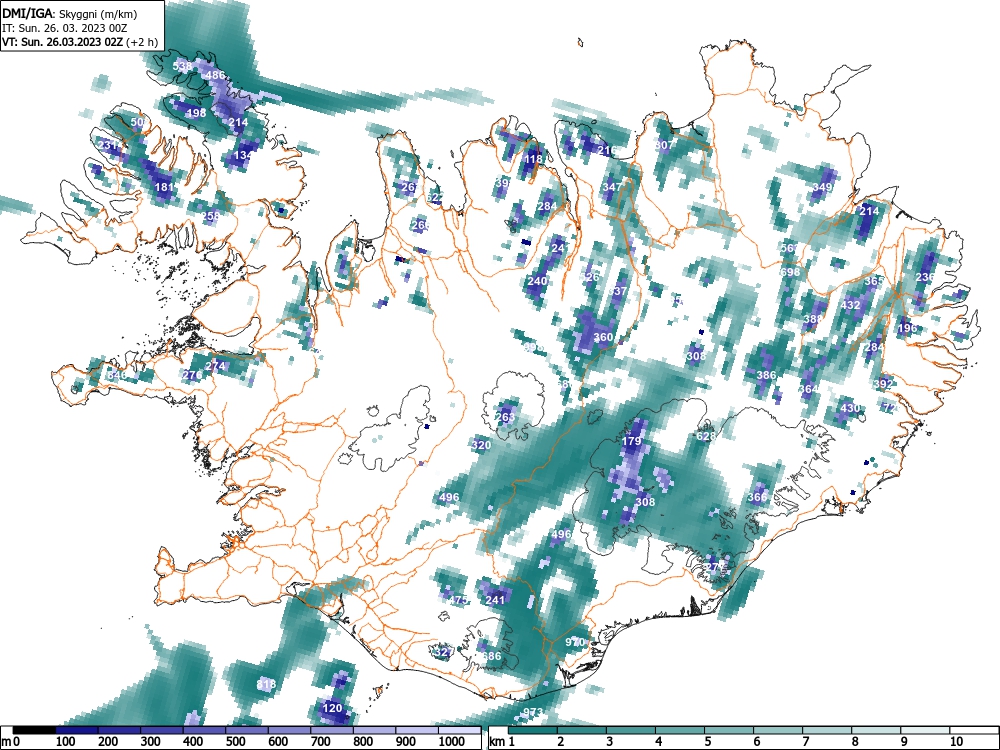Click the visibility value '179' on Vatnajökull
This screenshot has width=1000, height=750.
tap(631, 441)
